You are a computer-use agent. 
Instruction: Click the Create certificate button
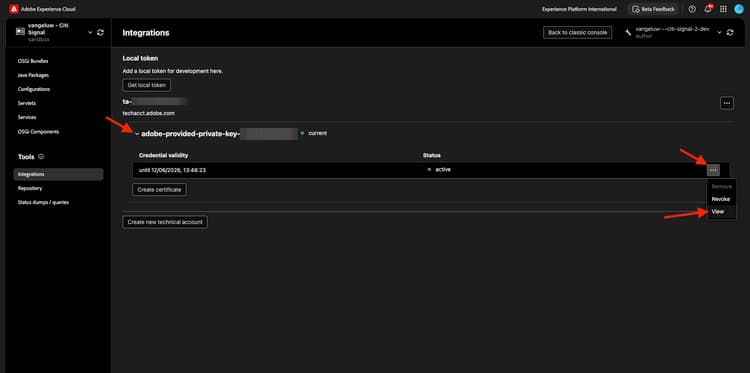click(159, 189)
